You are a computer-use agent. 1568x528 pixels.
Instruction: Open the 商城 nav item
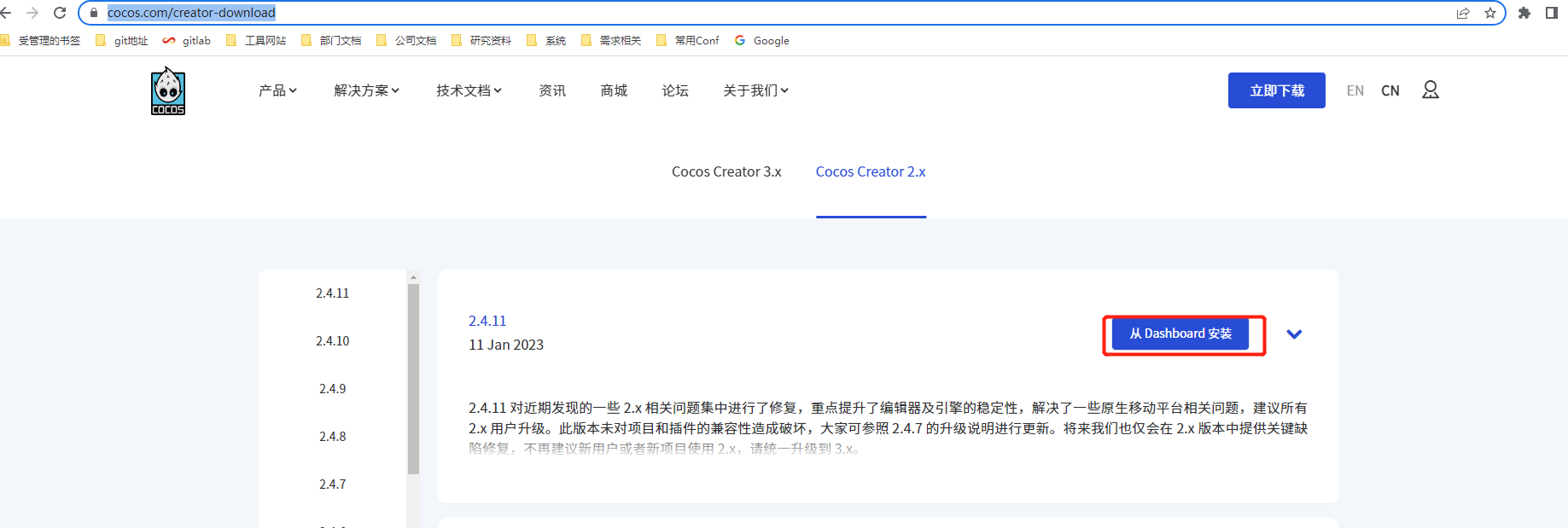click(x=614, y=90)
